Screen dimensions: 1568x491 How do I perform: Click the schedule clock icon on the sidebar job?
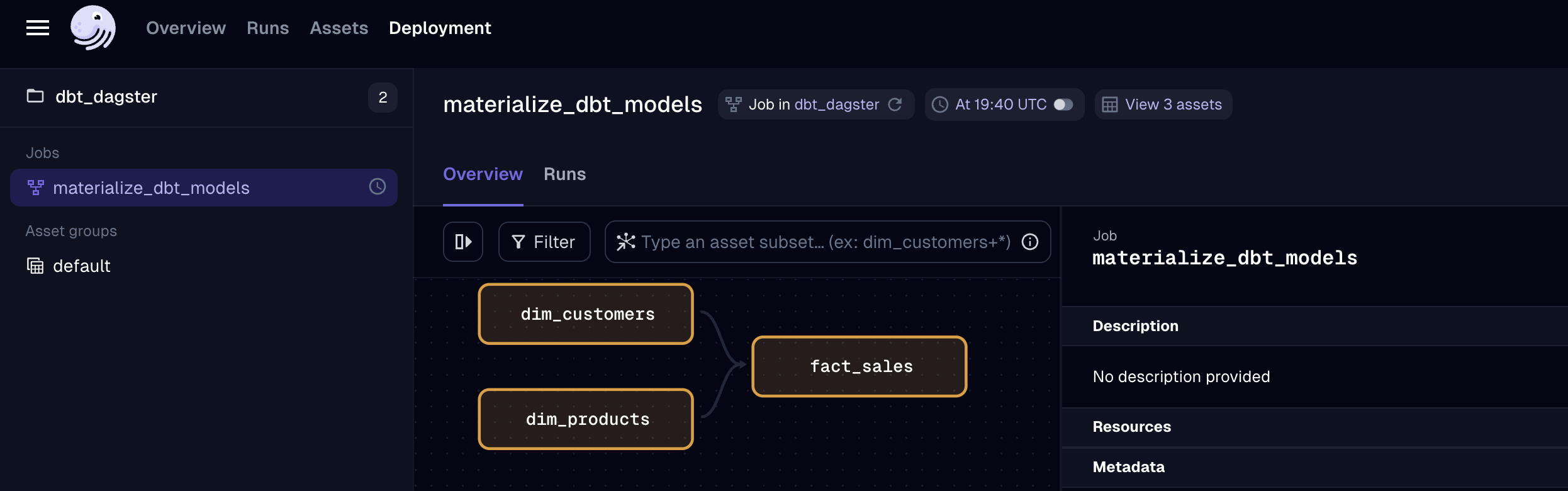(x=378, y=186)
